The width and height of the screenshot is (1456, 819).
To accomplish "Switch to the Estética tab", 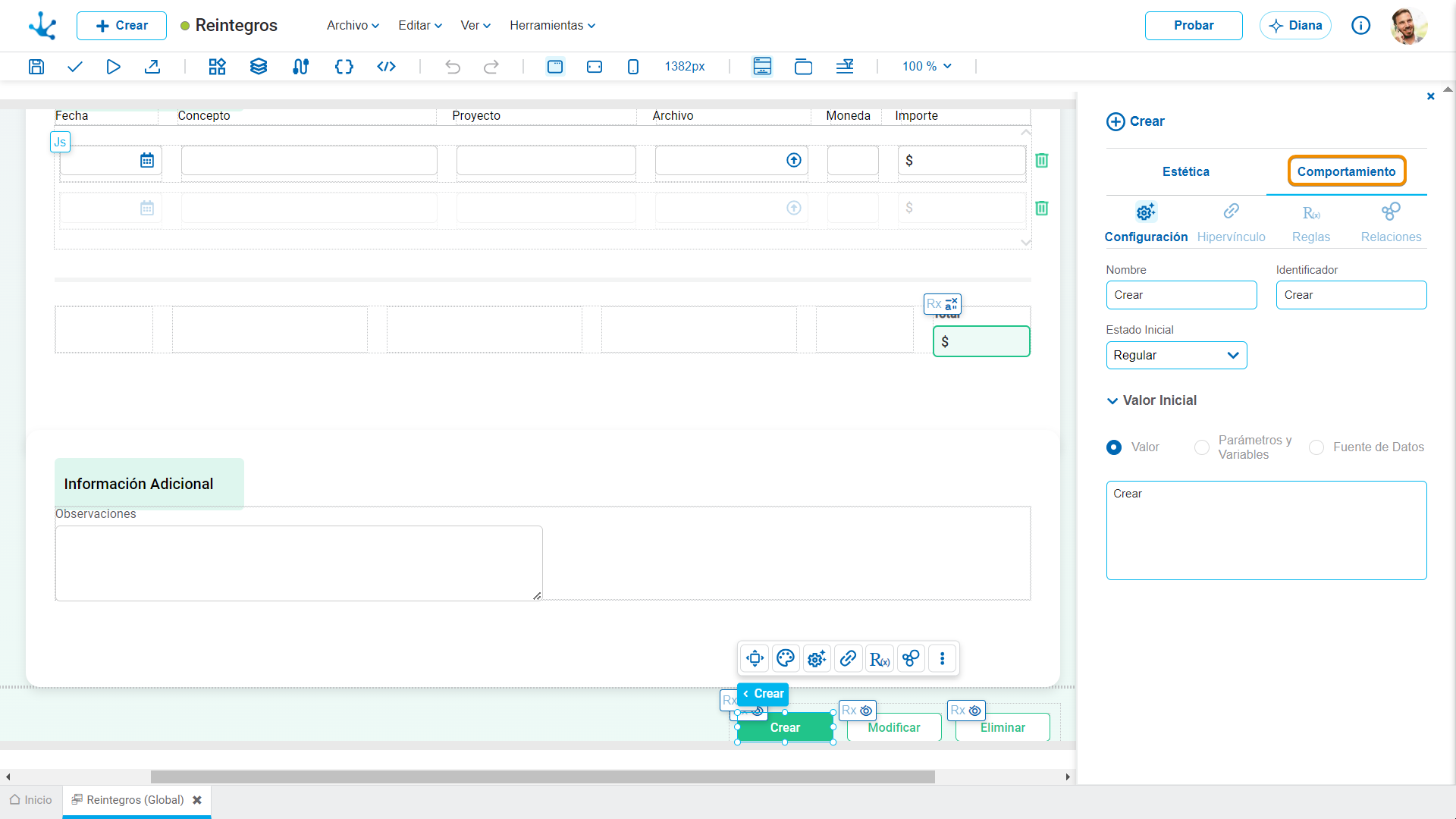I will click(x=1186, y=171).
